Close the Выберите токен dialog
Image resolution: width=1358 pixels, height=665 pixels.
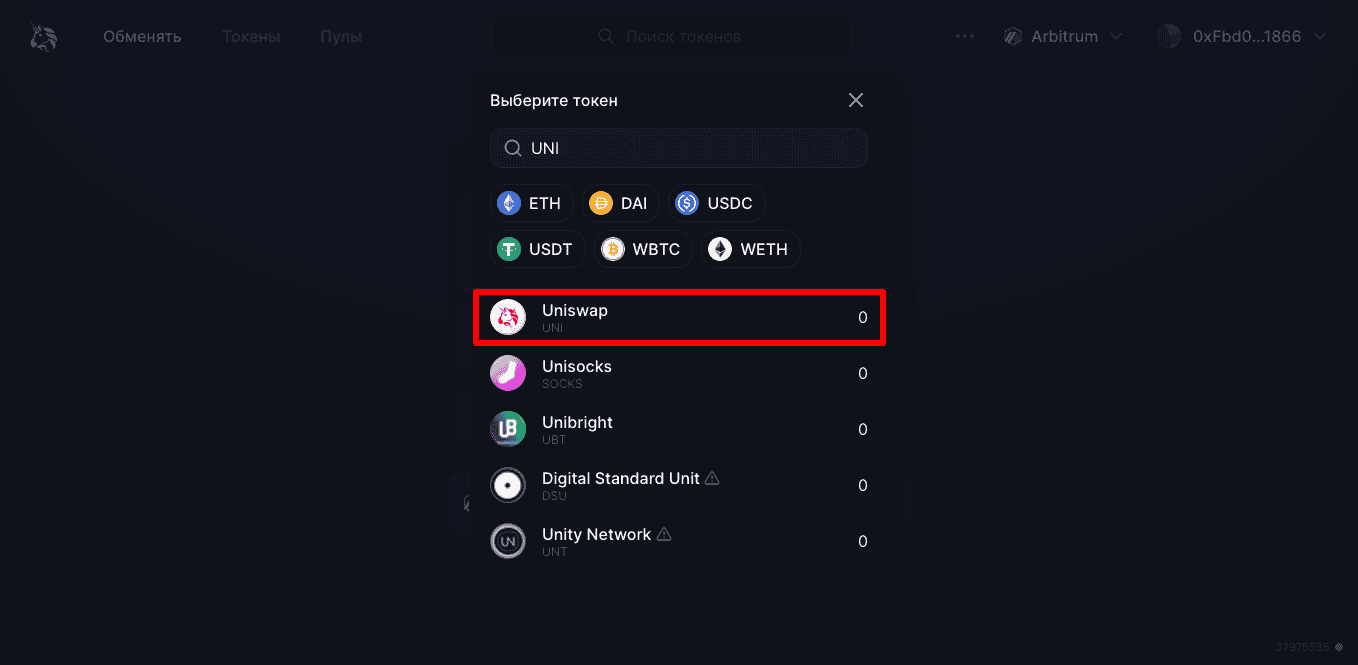tap(856, 100)
